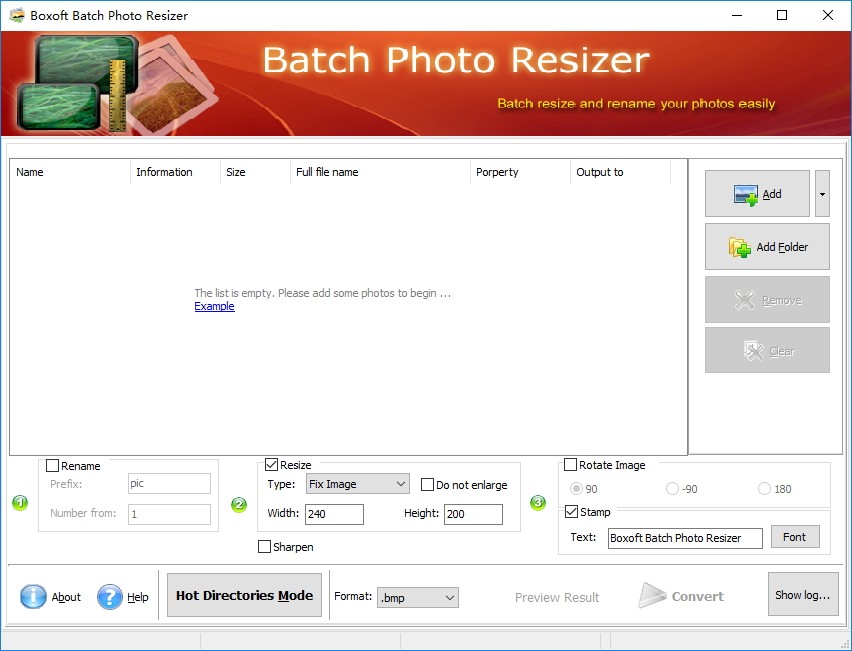Select the 180 degree rotation radio
Viewport: 852px width, 651px height.
pyautogui.click(x=764, y=489)
